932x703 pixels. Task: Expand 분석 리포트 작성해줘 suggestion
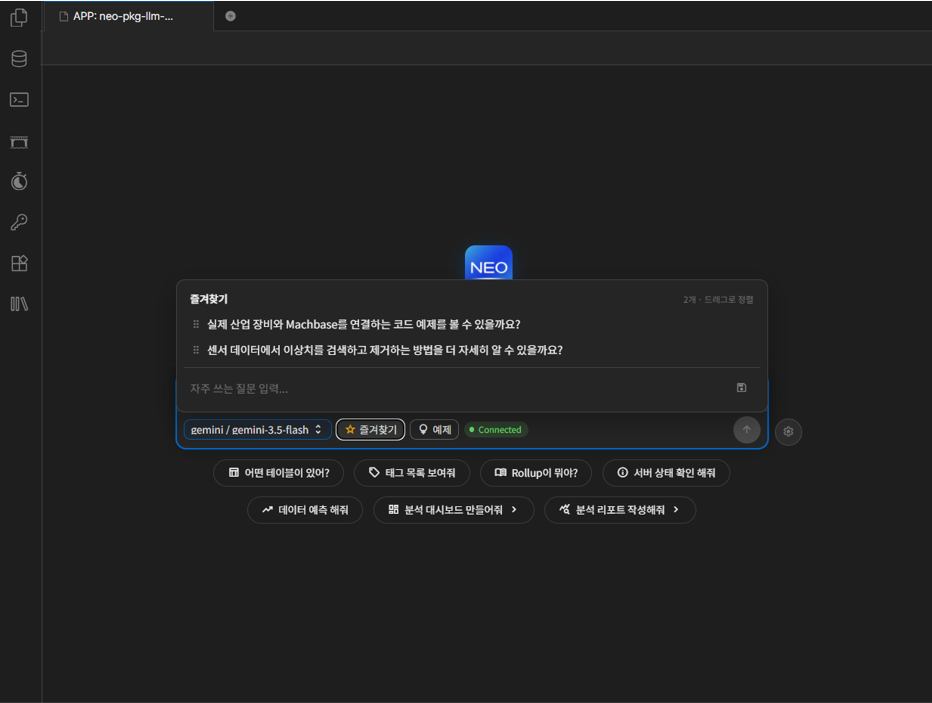(620, 510)
